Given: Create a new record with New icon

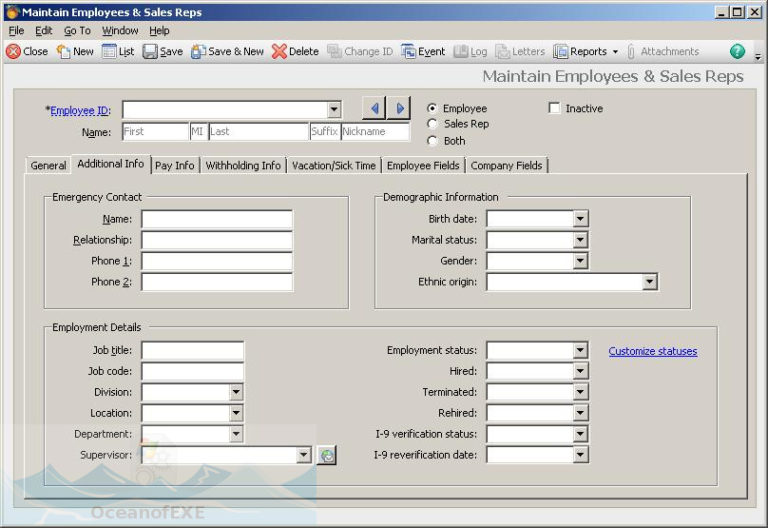Looking at the screenshot, I should pyautogui.click(x=64, y=51).
